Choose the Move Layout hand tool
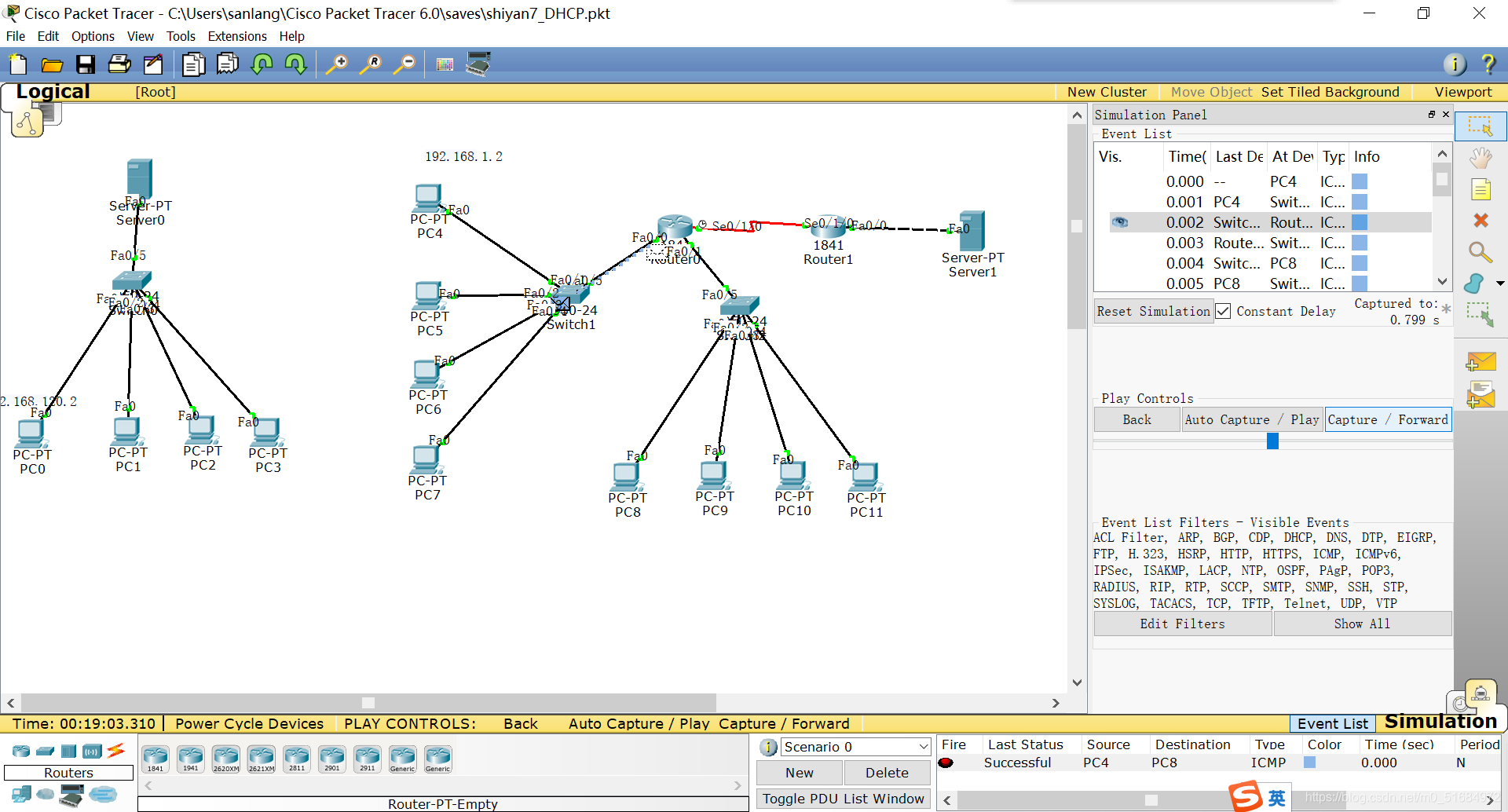1508x812 pixels. pos(1481,159)
